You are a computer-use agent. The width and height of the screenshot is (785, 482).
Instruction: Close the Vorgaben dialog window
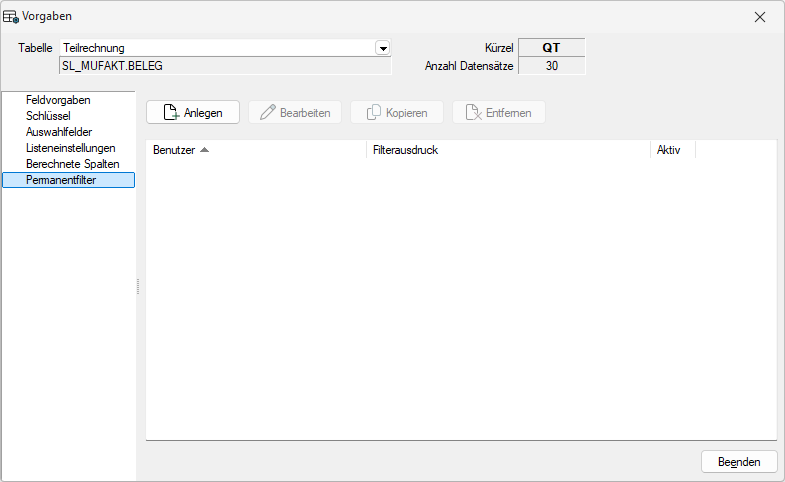[x=760, y=17]
